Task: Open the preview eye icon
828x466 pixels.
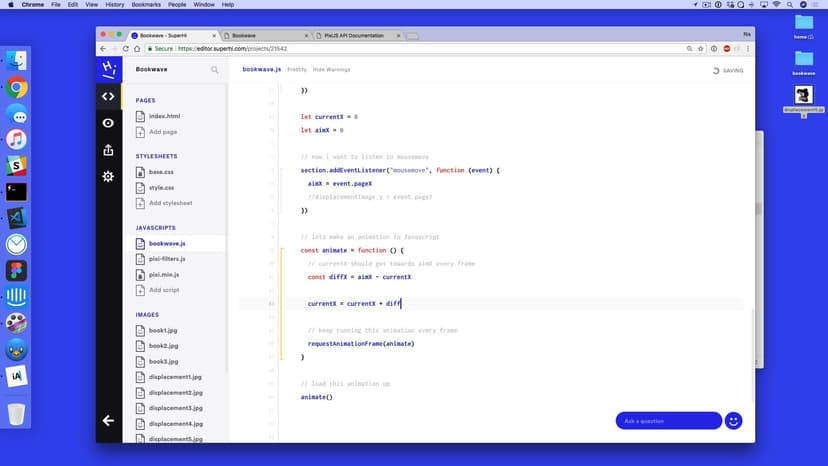Action: [x=108, y=123]
